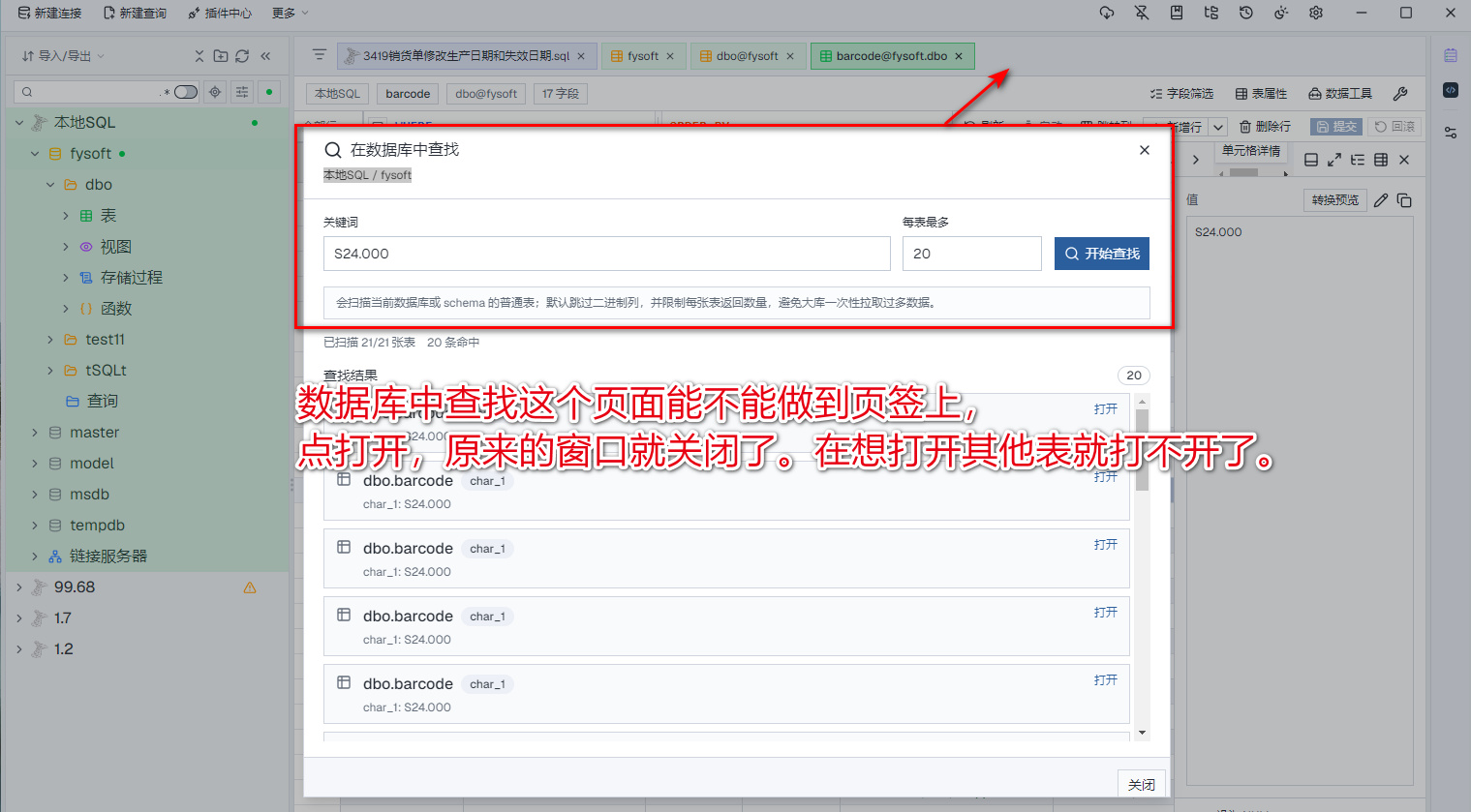This screenshot has width=1471, height=812.
Task: Switch to the fysoft tab
Action: pos(643,56)
